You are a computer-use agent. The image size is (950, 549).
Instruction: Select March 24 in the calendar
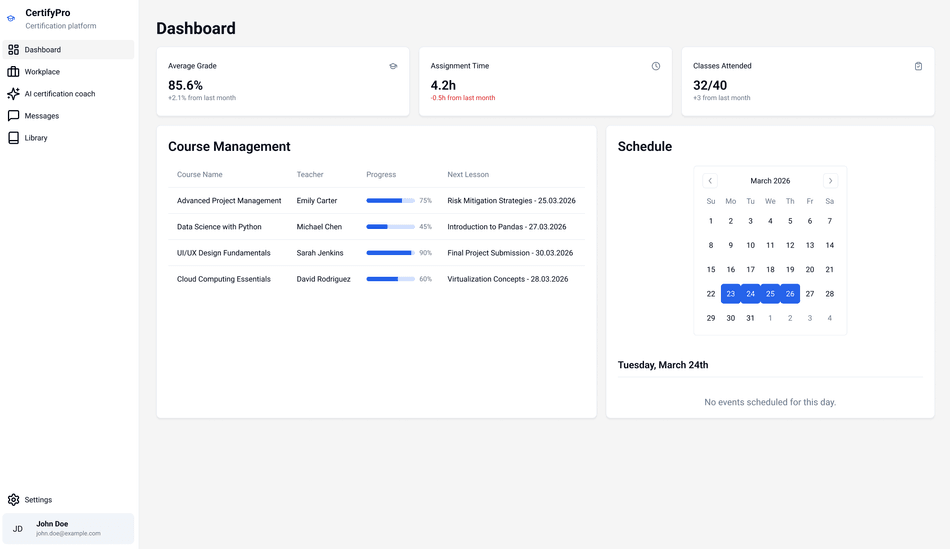pos(750,294)
